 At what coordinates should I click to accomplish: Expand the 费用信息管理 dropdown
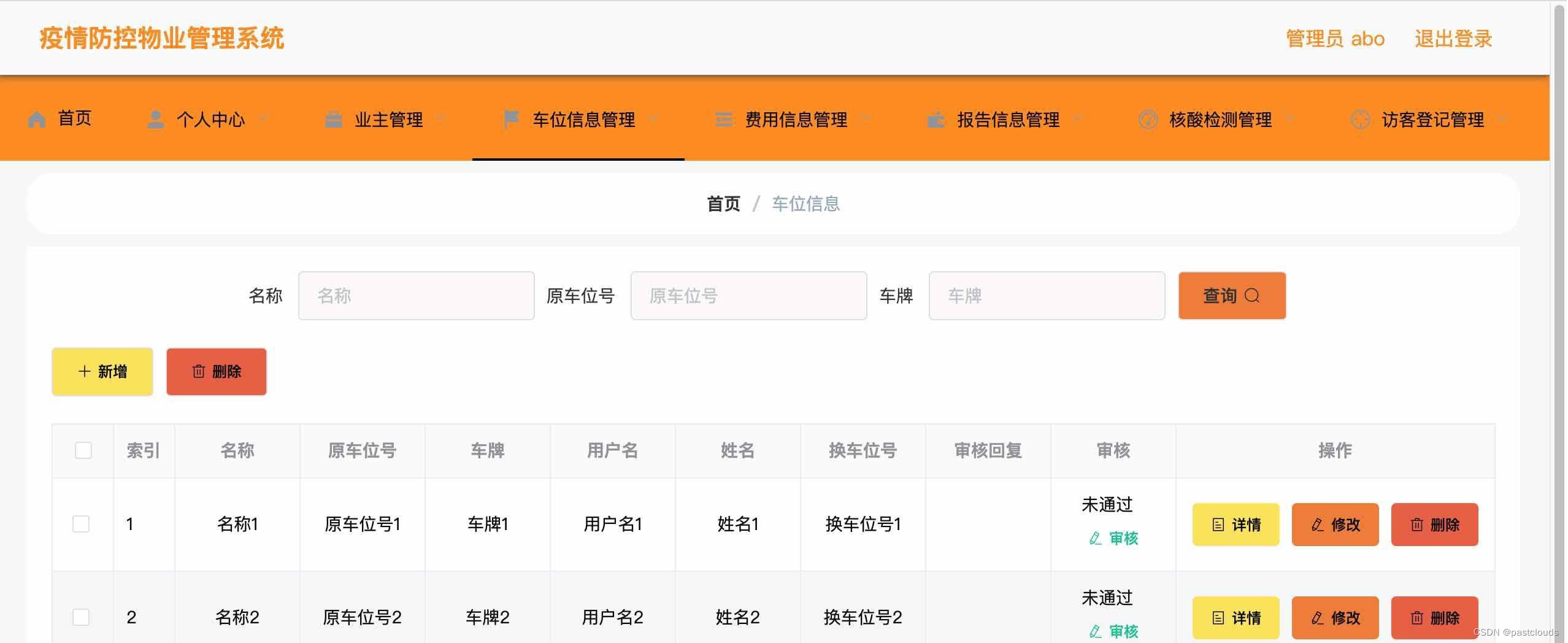[866, 119]
